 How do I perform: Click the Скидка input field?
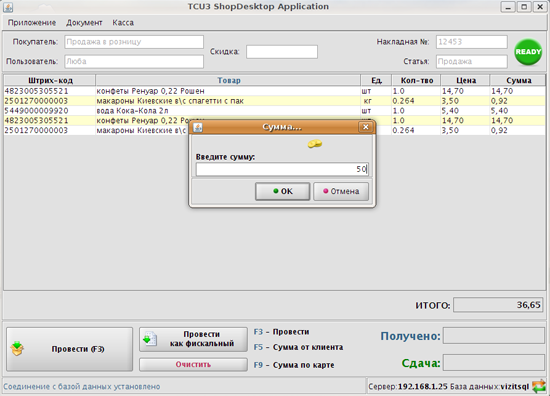(282, 52)
